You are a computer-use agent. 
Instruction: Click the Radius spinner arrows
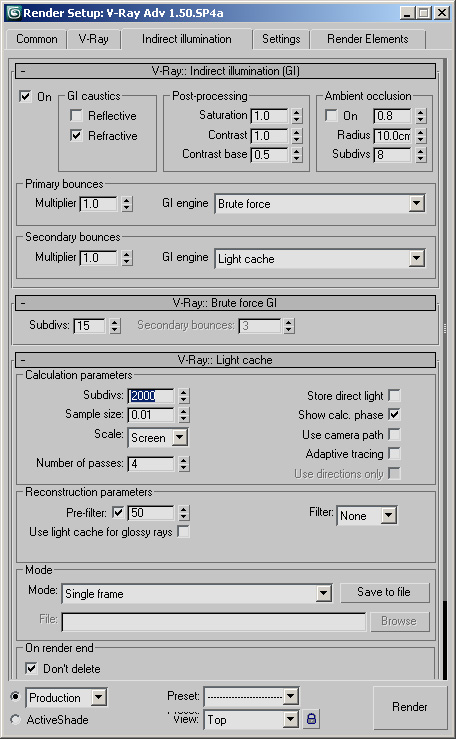pos(421,135)
